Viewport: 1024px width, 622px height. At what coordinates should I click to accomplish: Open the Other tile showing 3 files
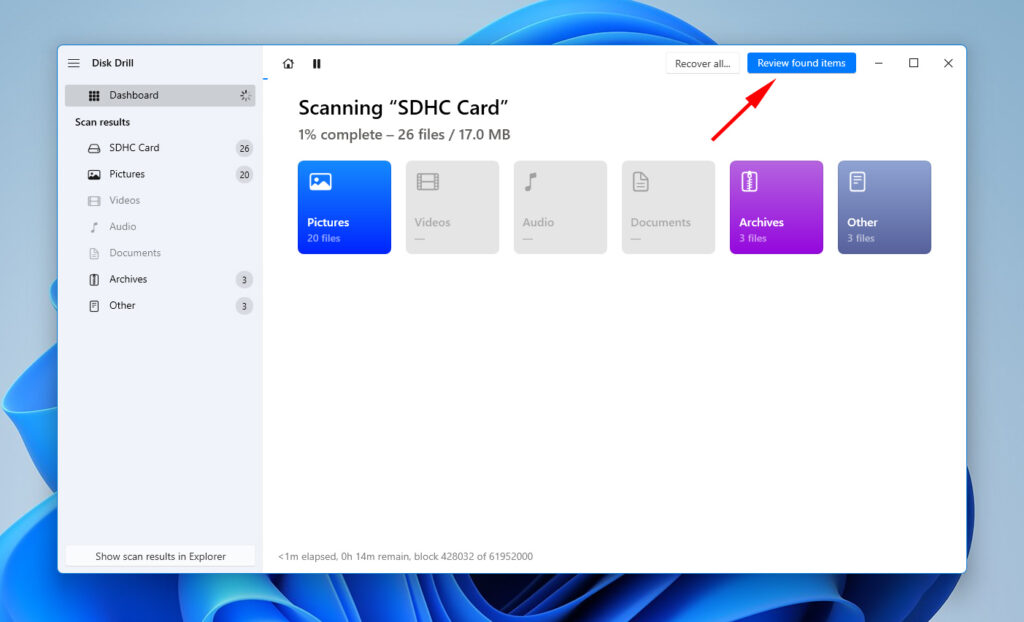click(x=884, y=206)
